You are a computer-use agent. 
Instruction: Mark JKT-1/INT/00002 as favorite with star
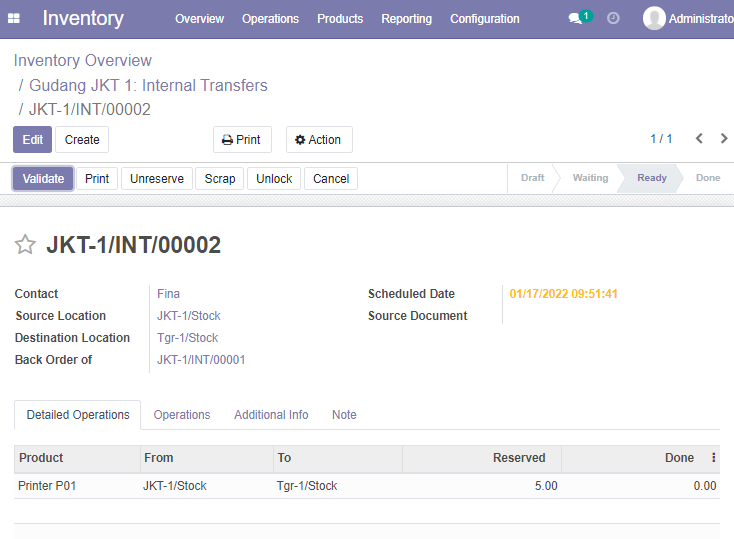click(x=25, y=244)
